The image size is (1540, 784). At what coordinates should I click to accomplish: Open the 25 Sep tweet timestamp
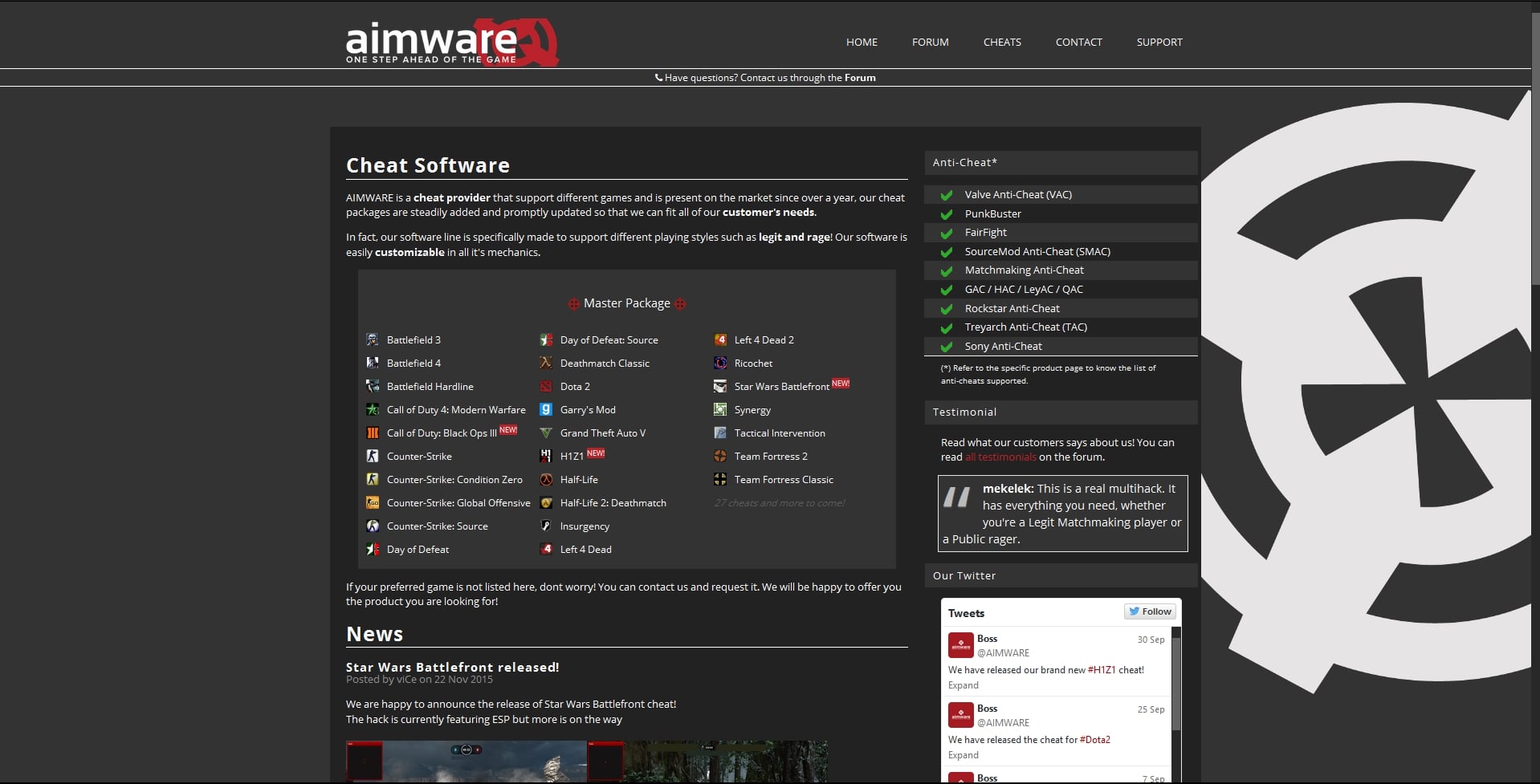point(1151,709)
